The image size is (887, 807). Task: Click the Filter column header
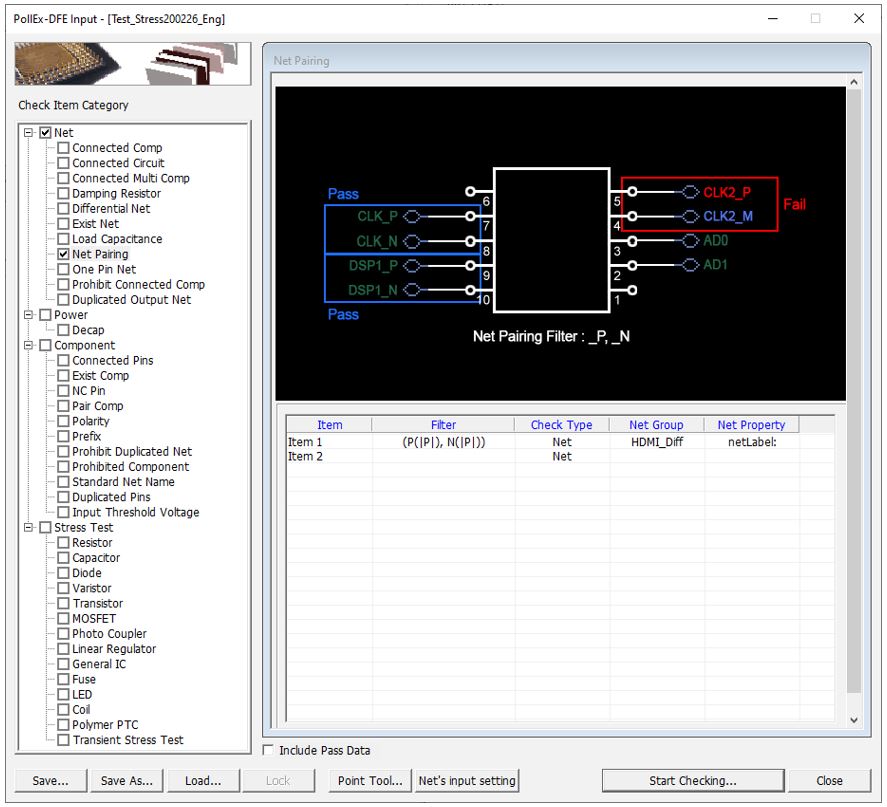443,425
